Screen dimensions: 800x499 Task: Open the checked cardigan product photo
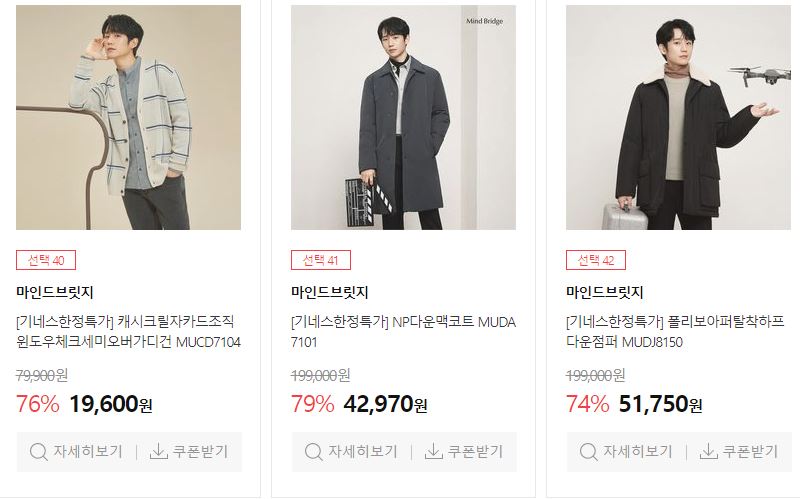pos(129,117)
